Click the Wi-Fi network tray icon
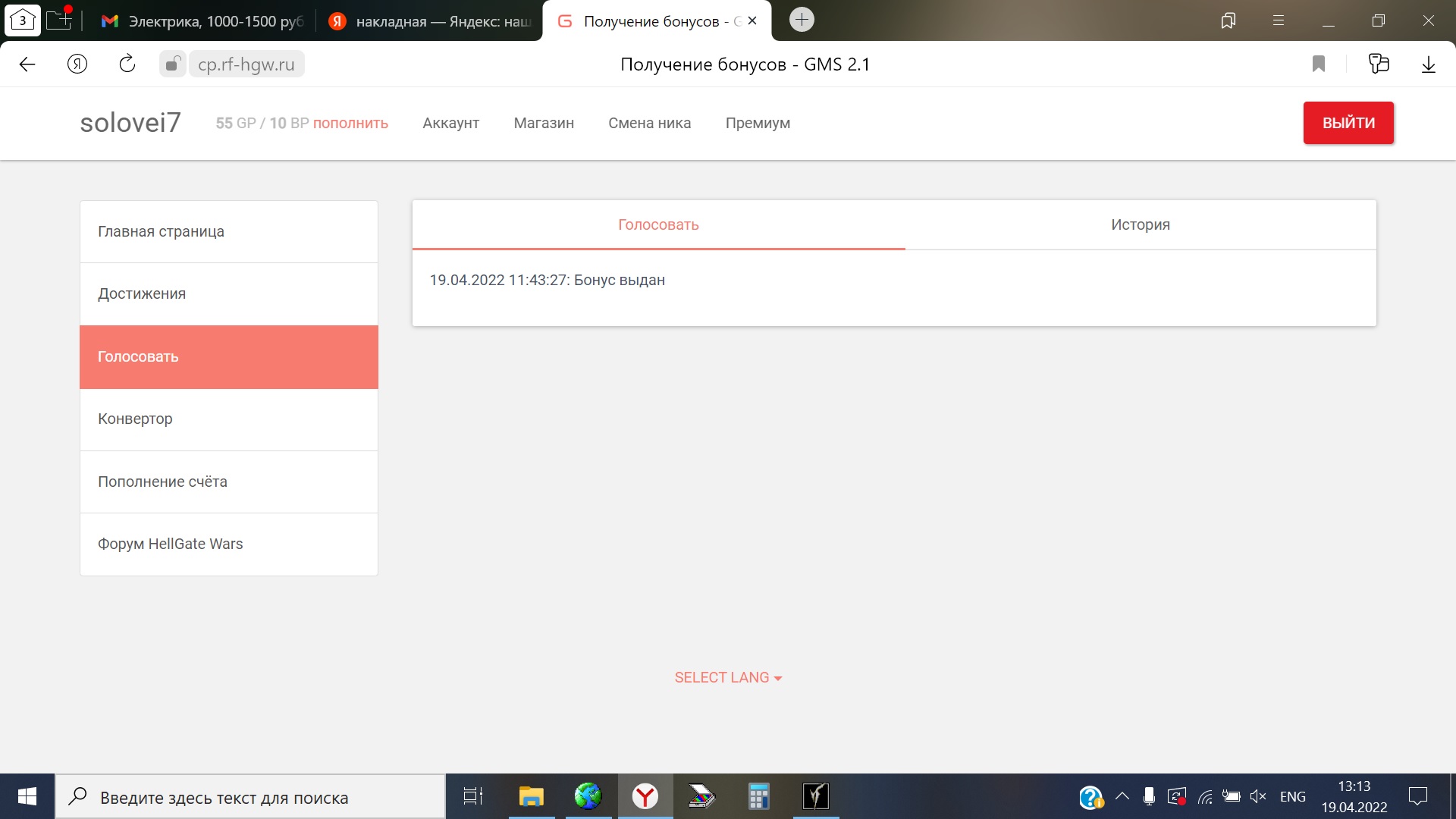The width and height of the screenshot is (1456, 819). [1205, 796]
